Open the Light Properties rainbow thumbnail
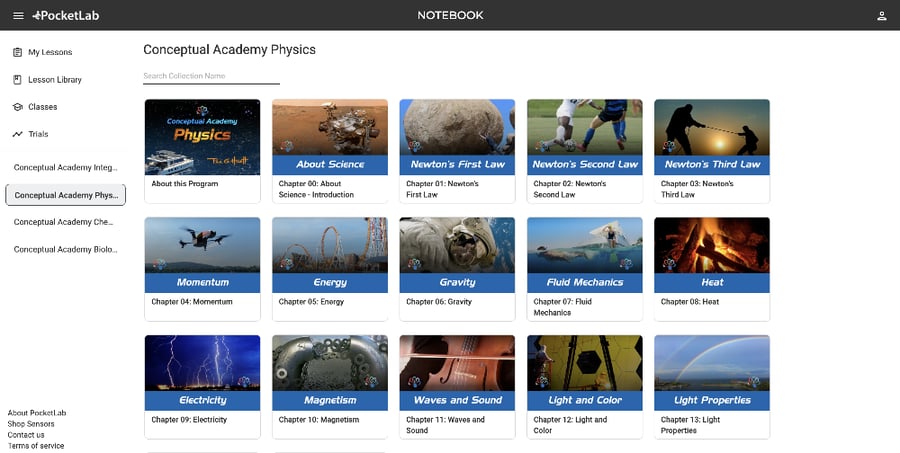The height and width of the screenshot is (453, 900). coord(712,373)
